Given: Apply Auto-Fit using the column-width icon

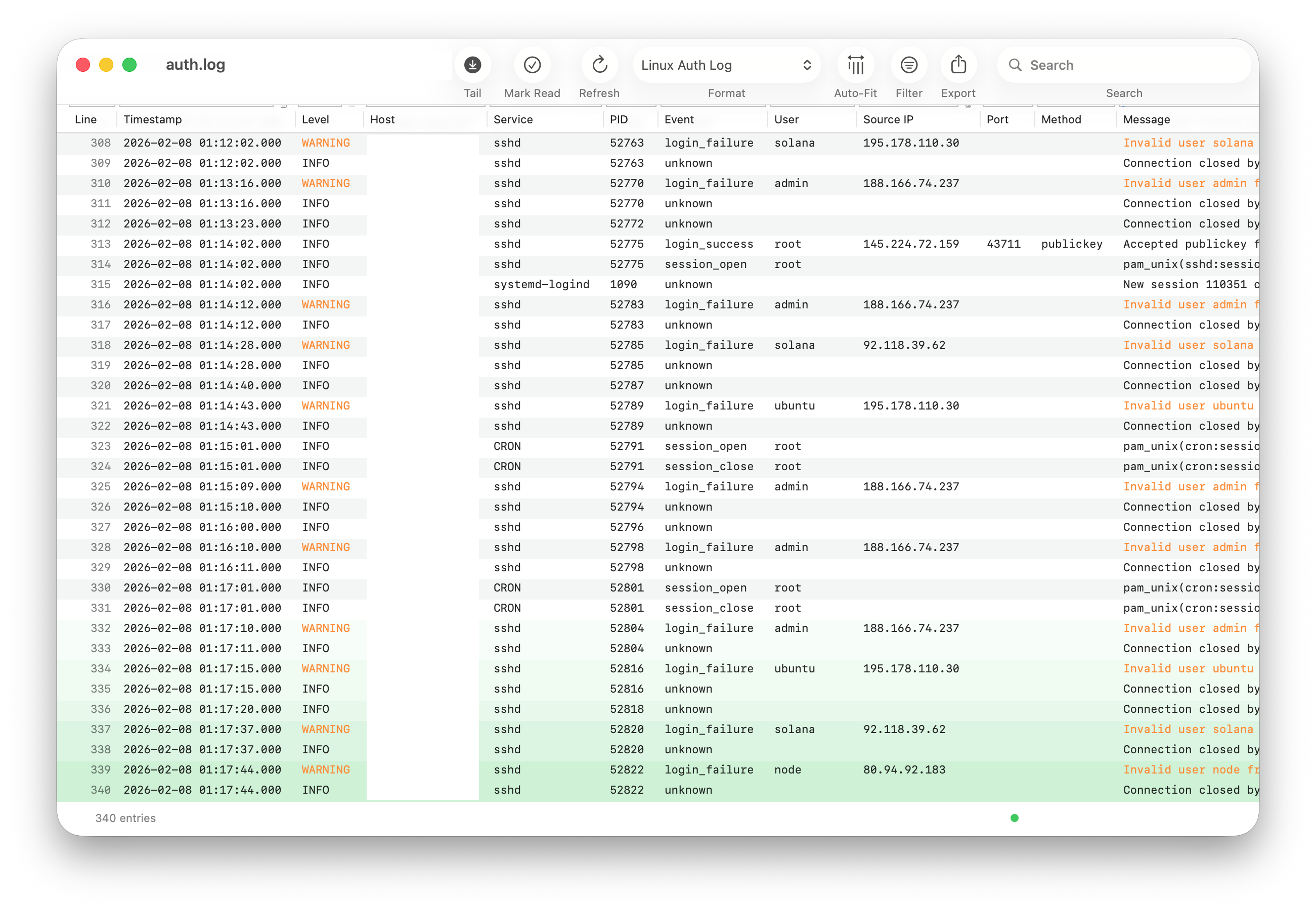Looking at the screenshot, I should (855, 65).
